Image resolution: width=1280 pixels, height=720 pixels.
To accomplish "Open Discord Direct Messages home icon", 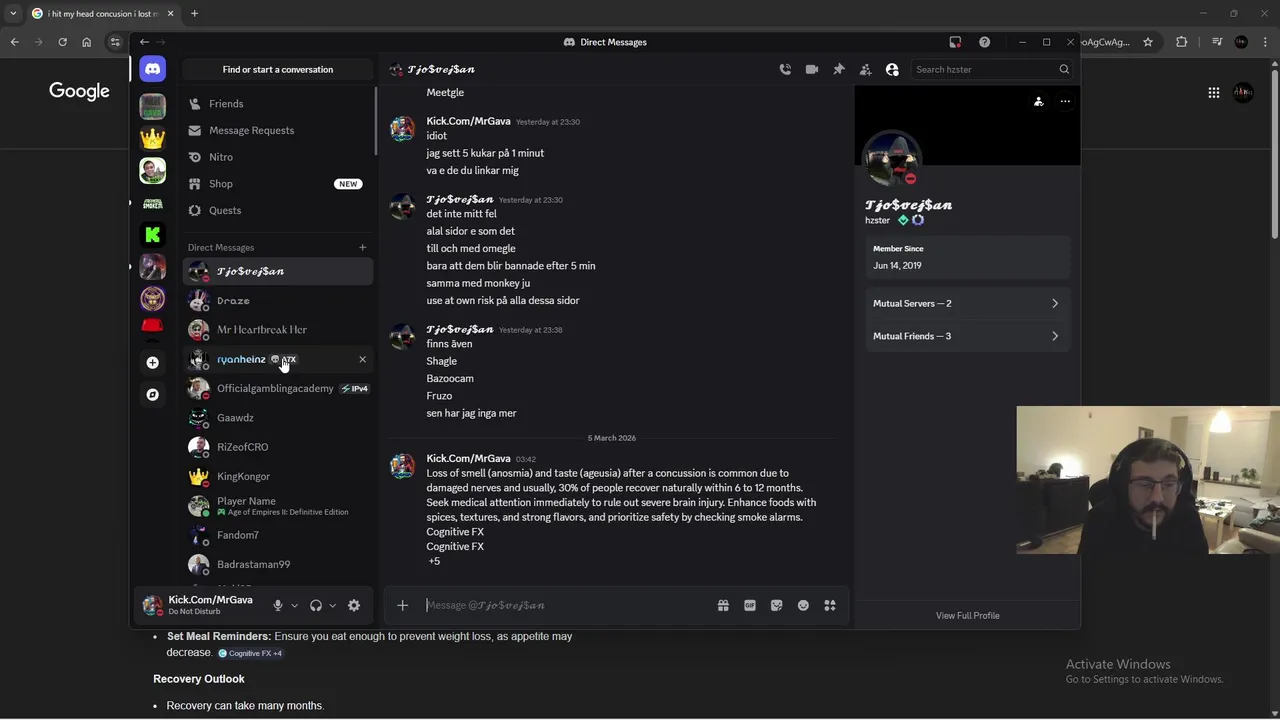I will 152,69.
